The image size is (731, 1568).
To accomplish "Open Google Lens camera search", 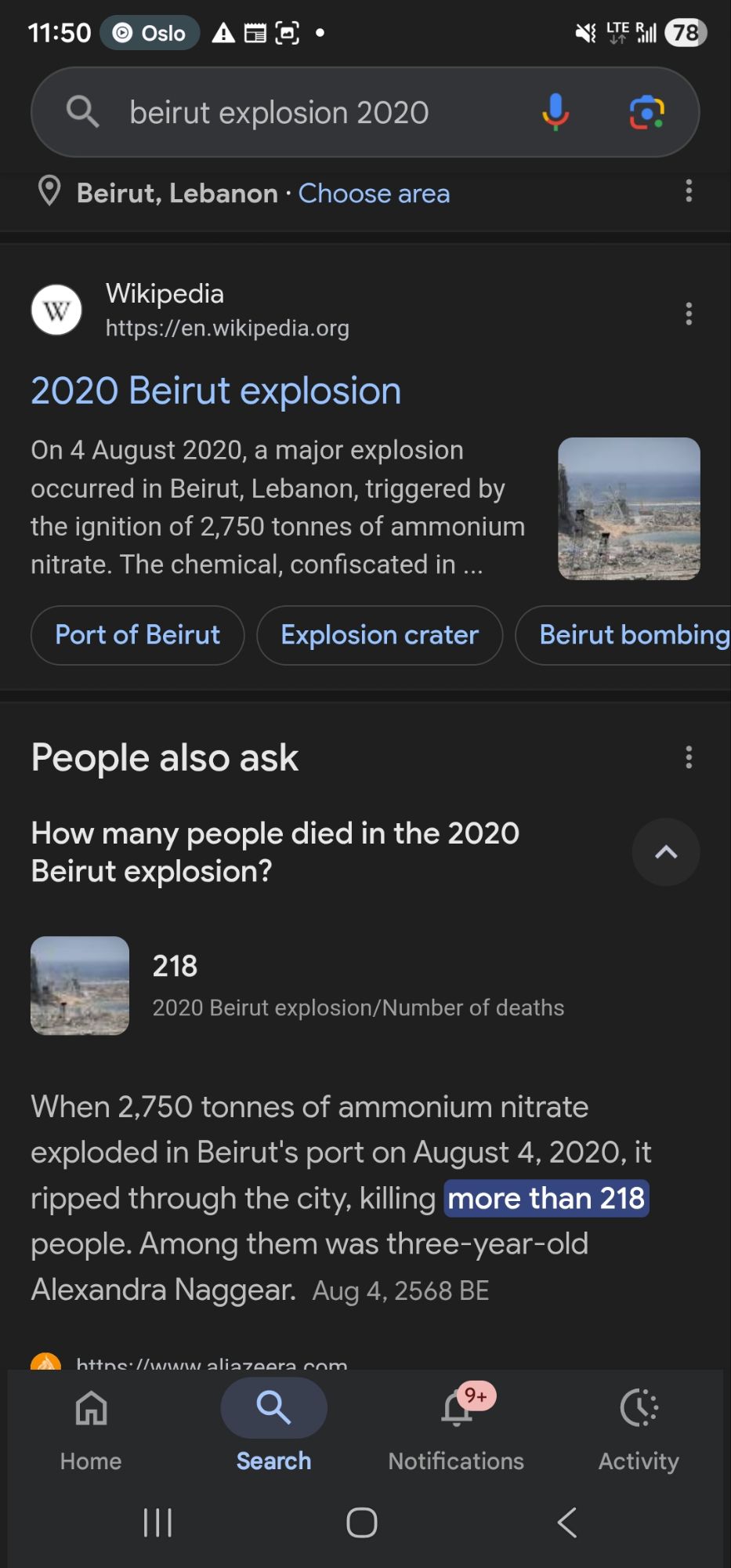I will tap(646, 112).
